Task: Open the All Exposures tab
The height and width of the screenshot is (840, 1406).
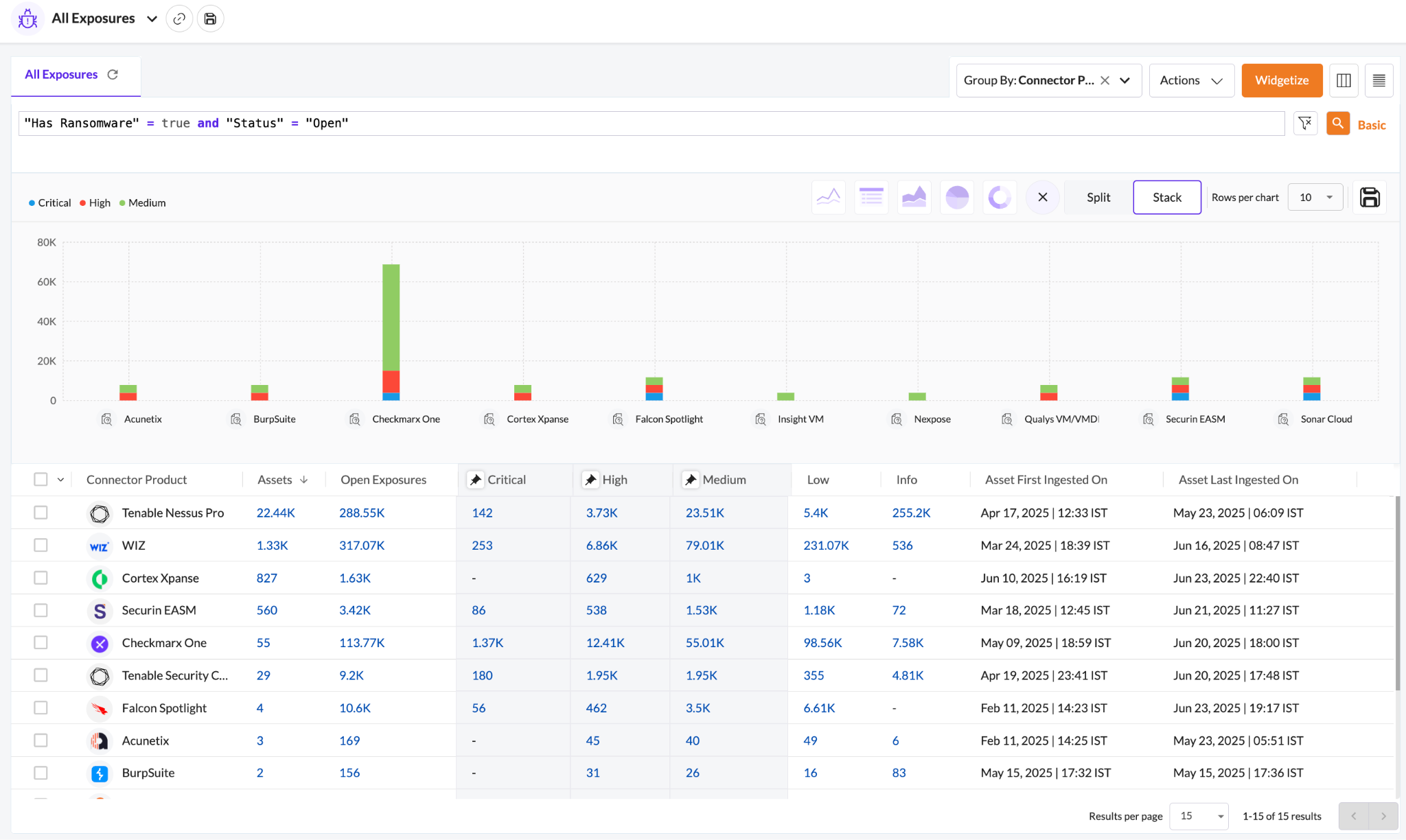Action: [x=61, y=74]
